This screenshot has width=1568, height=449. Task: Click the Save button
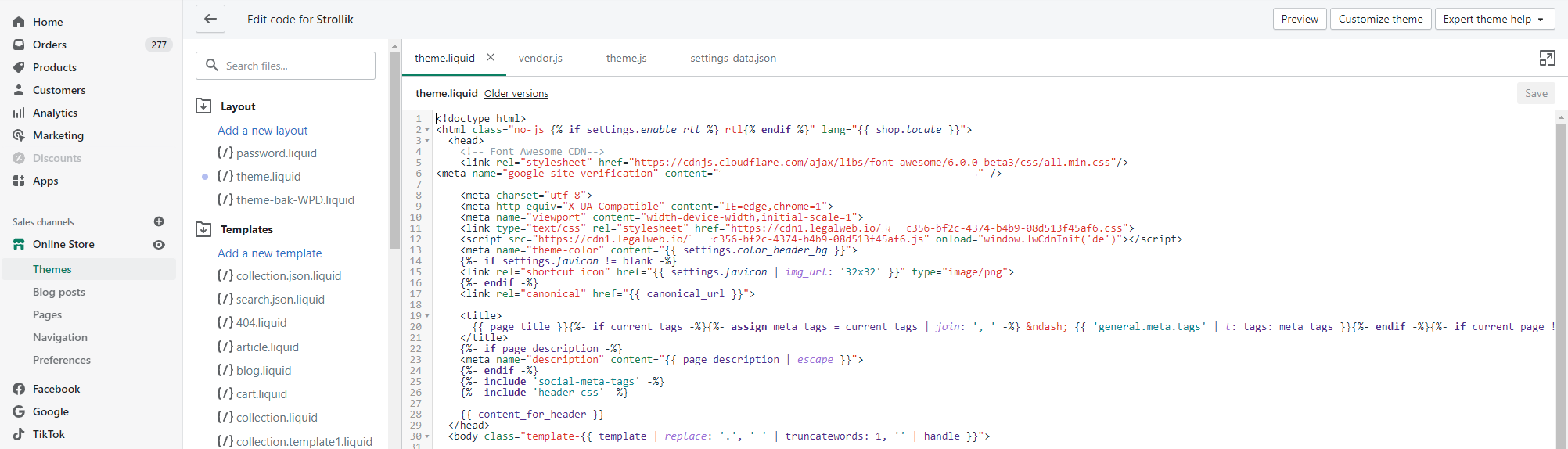click(1536, 93)
